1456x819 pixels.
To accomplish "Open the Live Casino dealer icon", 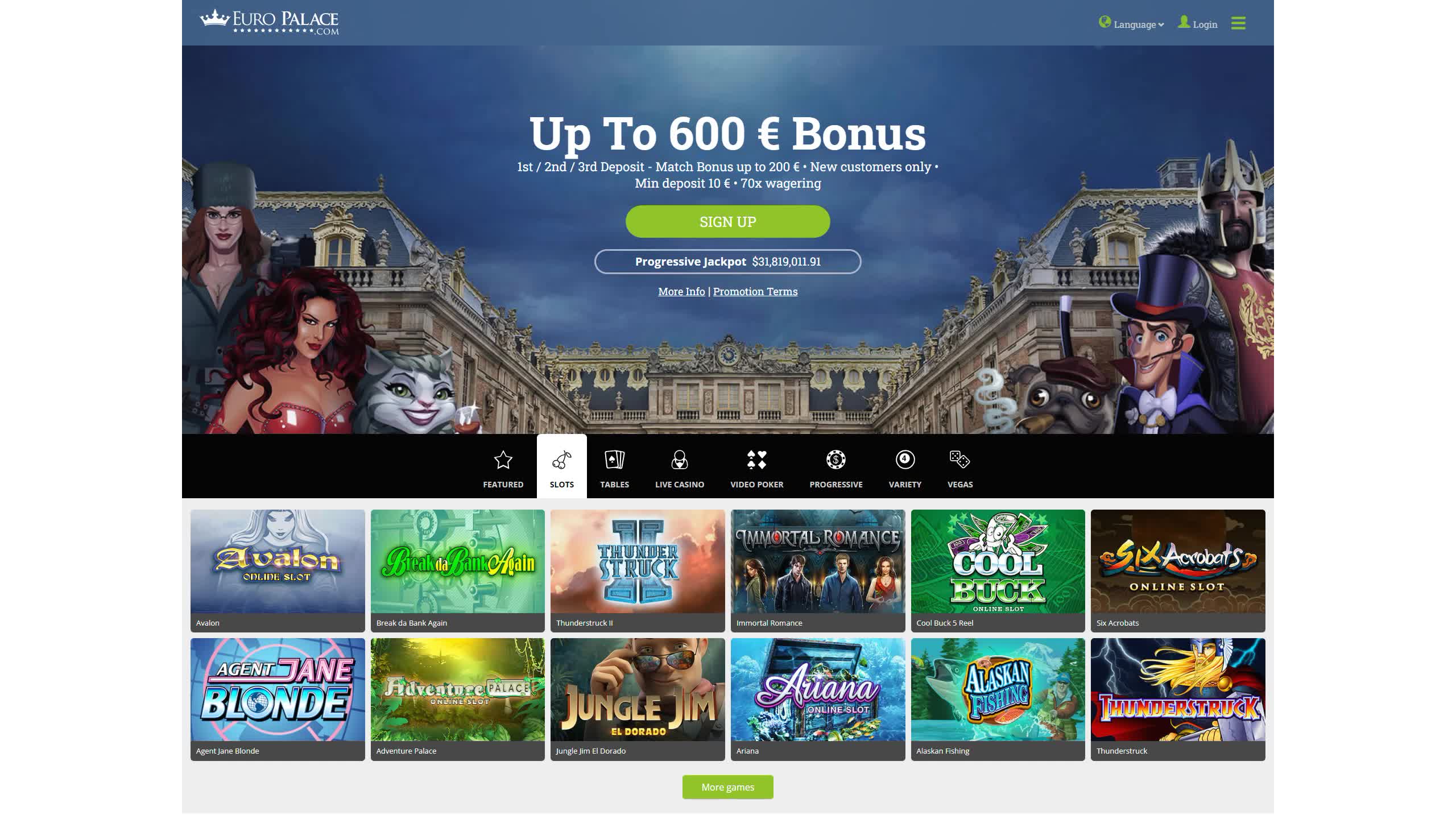I will [679, 460].
